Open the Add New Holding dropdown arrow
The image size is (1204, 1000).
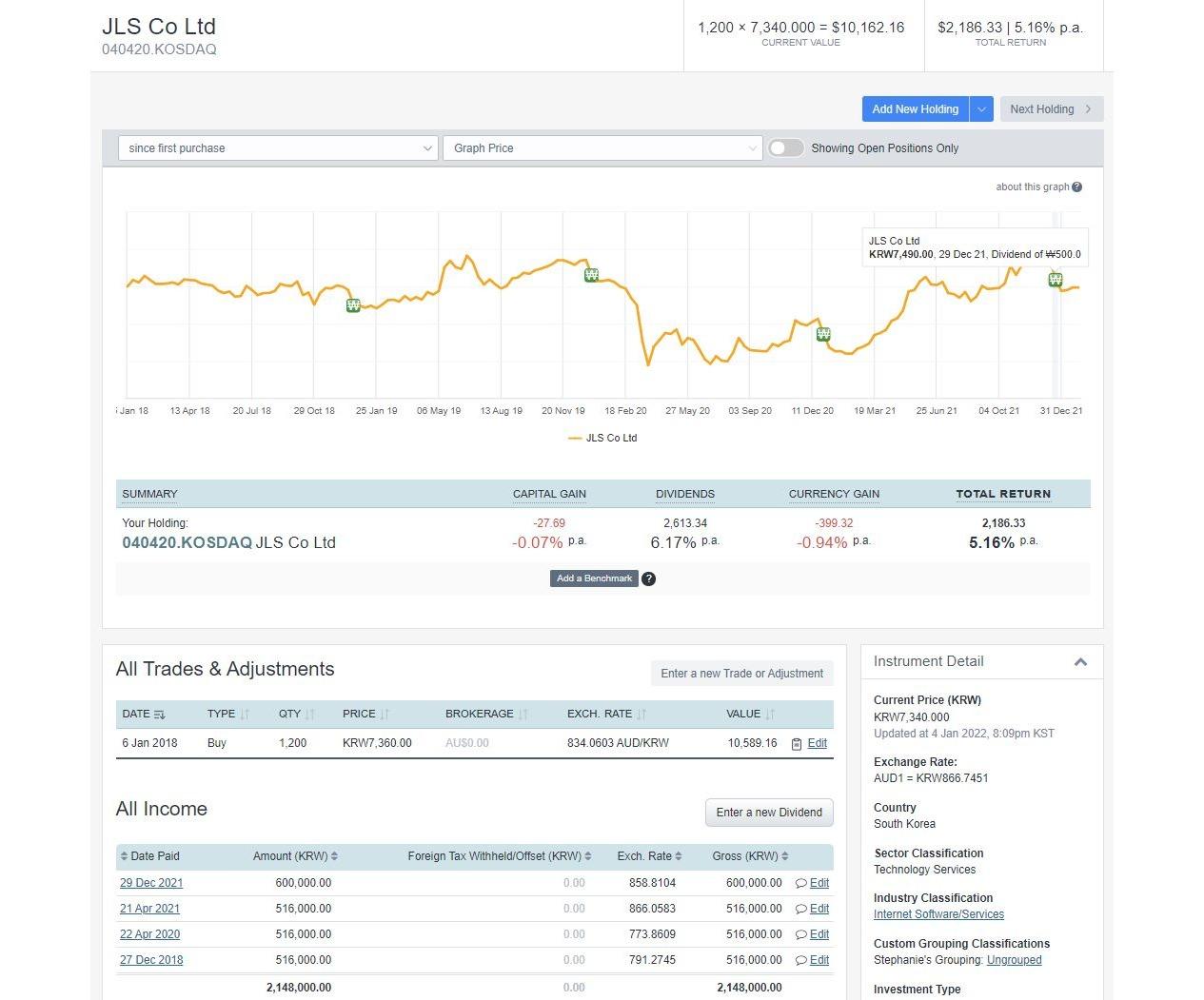[981, 108]
